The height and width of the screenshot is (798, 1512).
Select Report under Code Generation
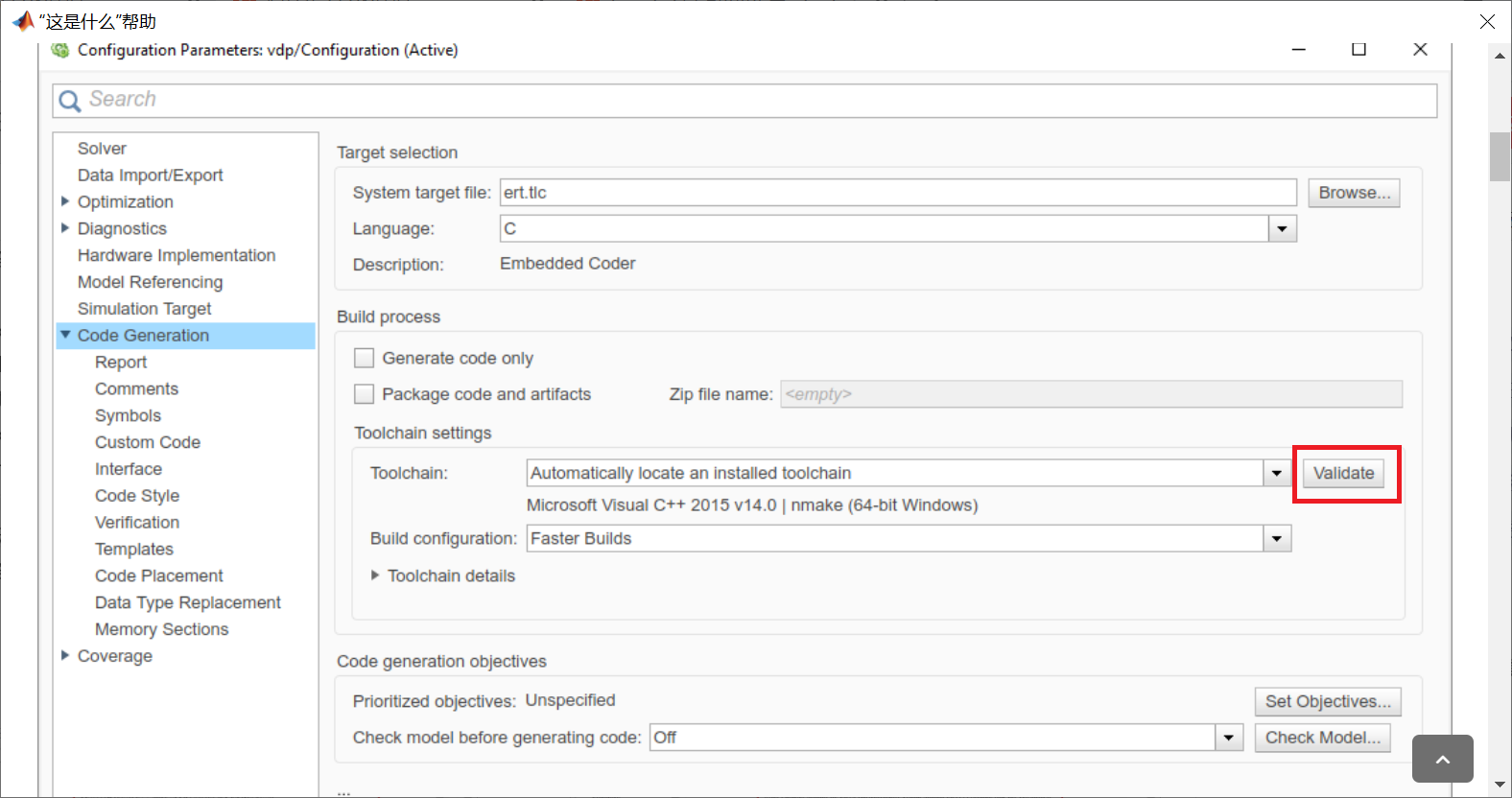(x=121, y=363)
